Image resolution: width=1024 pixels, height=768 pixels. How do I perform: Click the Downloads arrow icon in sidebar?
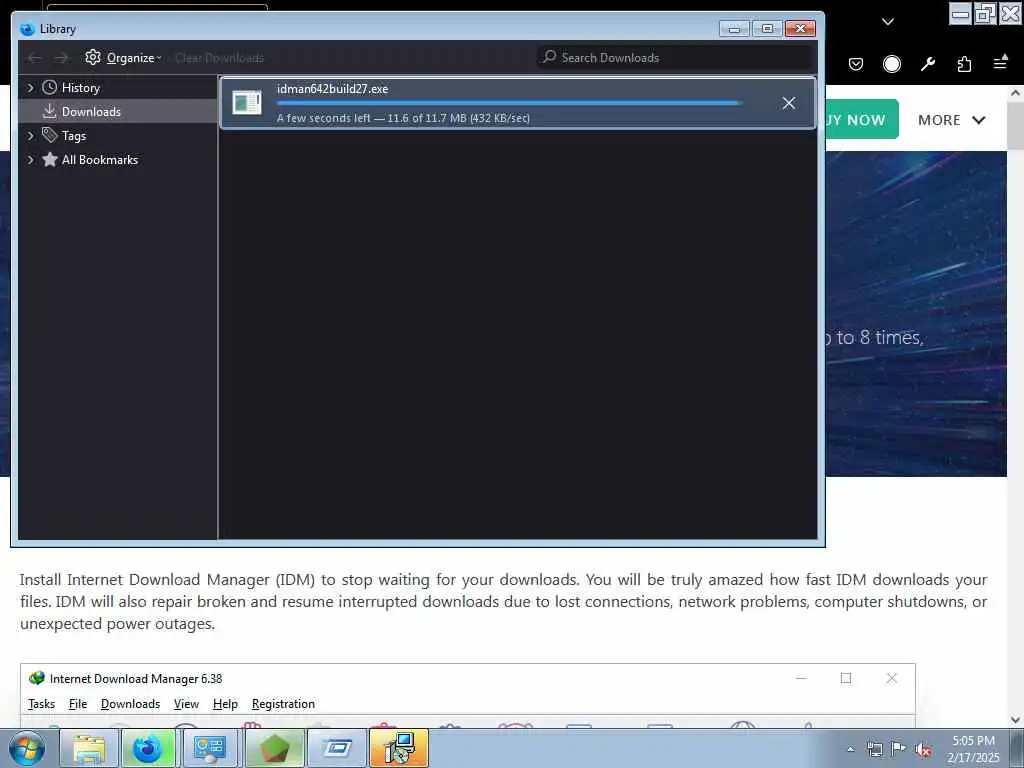49,111
